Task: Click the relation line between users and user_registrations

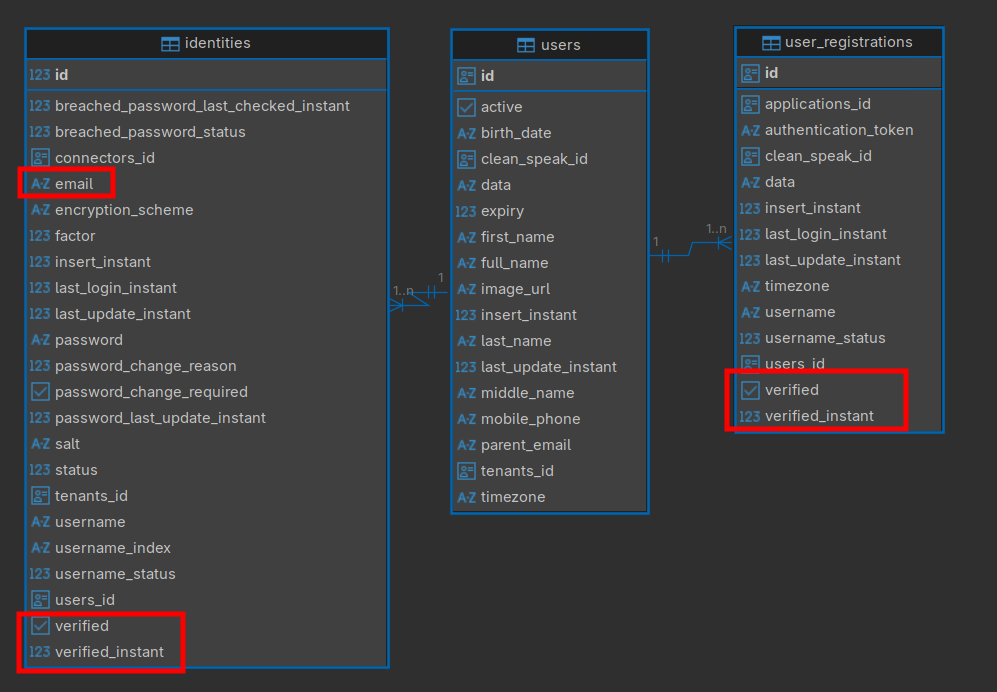Action: click(x=690, y=248)
